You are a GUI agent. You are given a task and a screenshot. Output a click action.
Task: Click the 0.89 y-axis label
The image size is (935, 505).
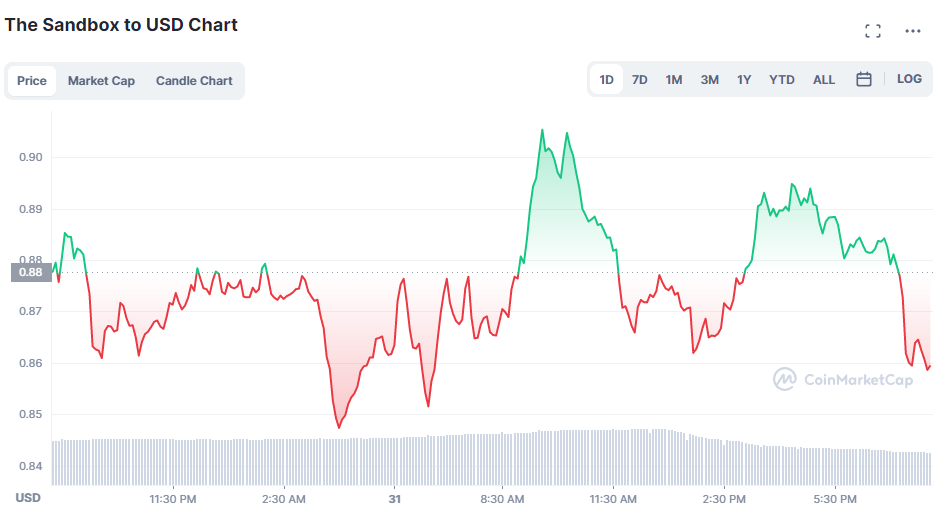click(31, 209)
